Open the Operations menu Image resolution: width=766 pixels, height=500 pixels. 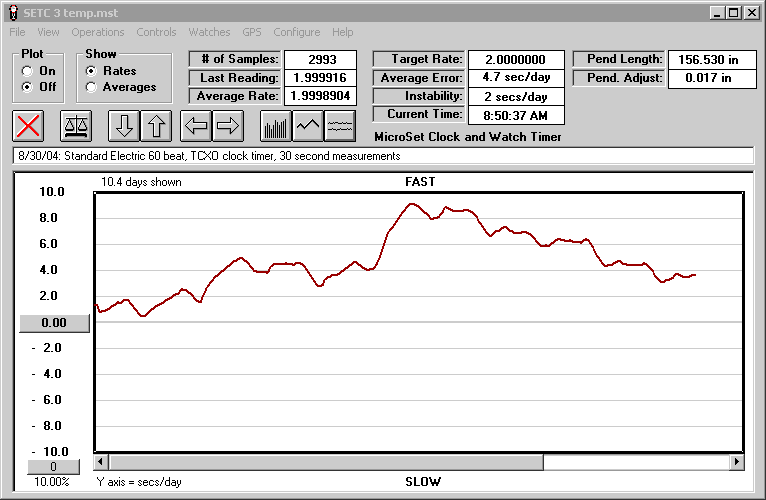click(x=98, y=33)
